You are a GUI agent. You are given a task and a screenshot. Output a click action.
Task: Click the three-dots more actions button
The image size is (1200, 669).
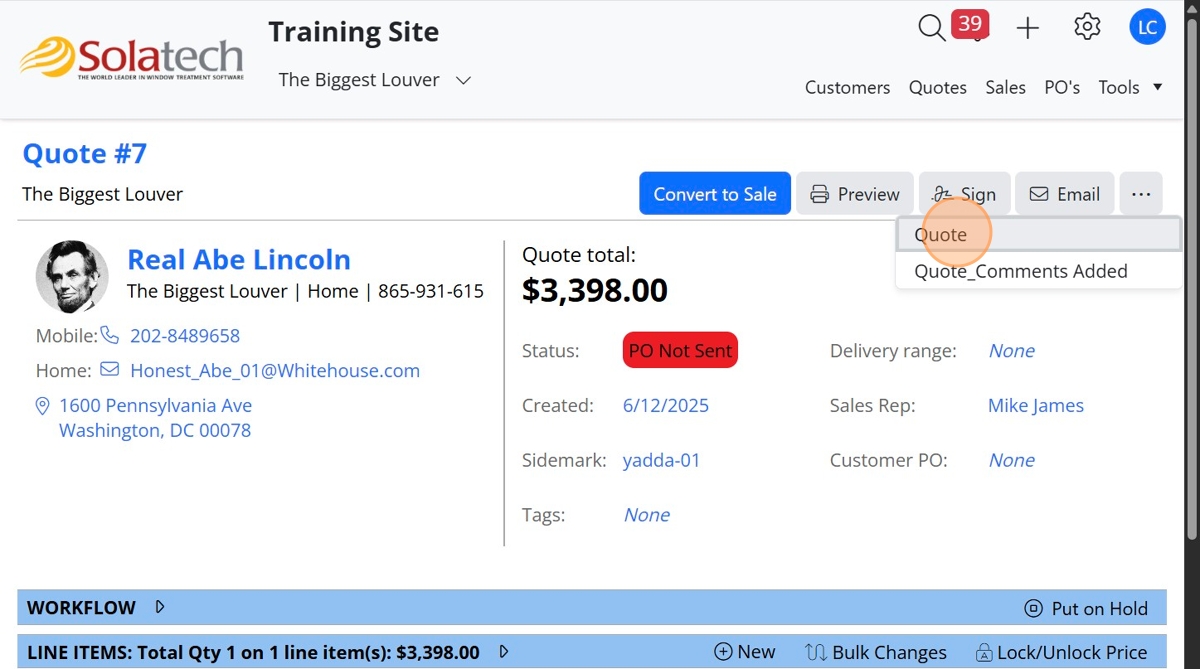click(1141, 194)
